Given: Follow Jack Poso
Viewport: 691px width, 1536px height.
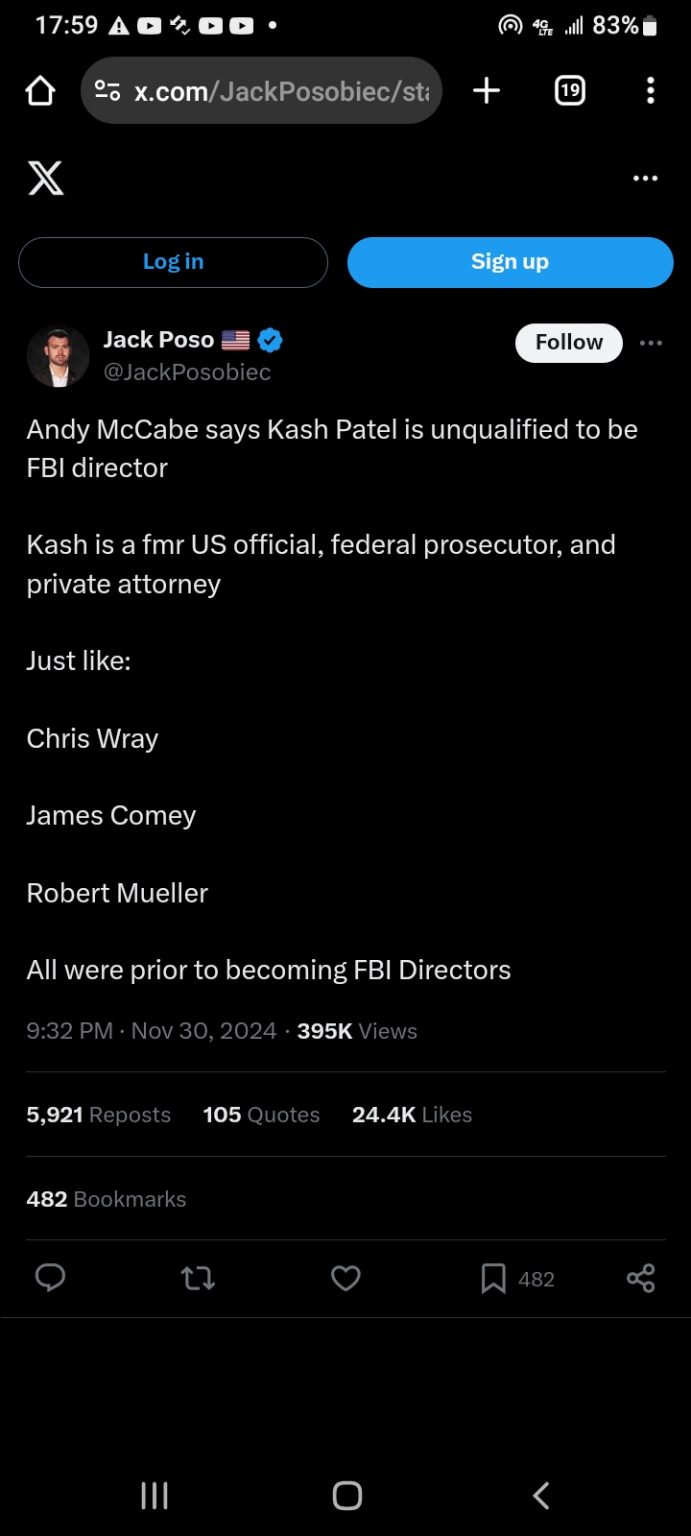Looking at the screenshot, I should 568,342.
